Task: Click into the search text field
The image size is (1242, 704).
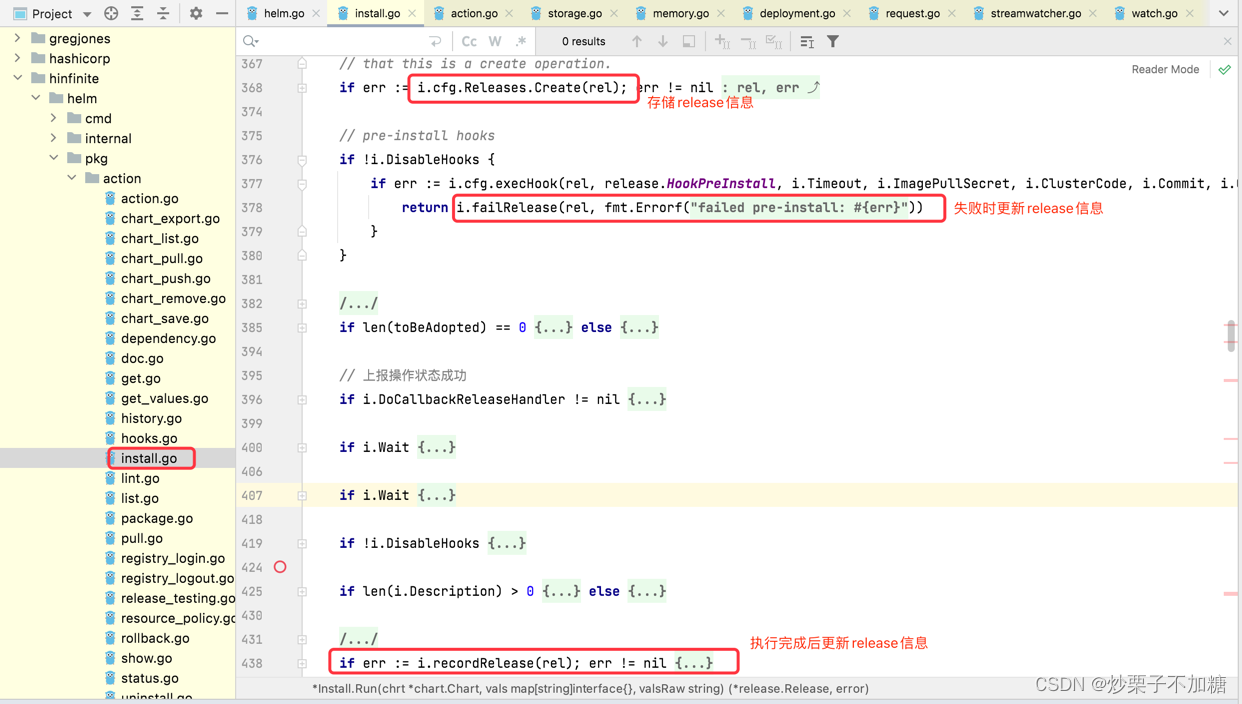Action: pyautogui.click(x=345, y=42)
